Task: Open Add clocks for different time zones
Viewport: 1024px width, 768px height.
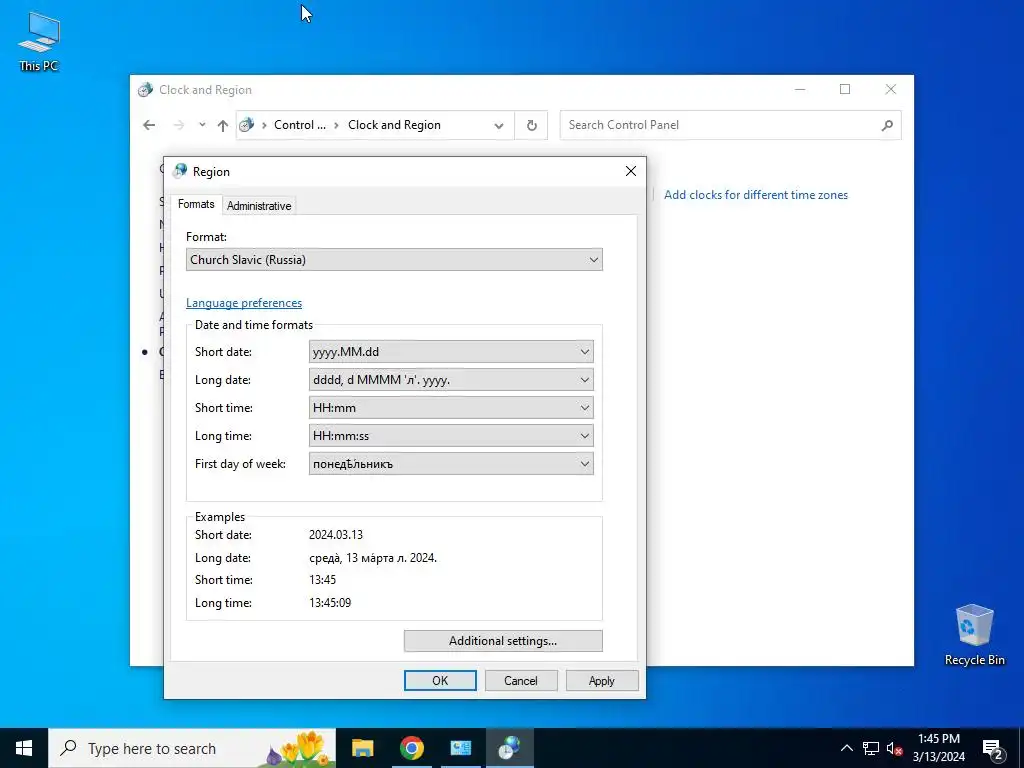Action: [756, 195]
